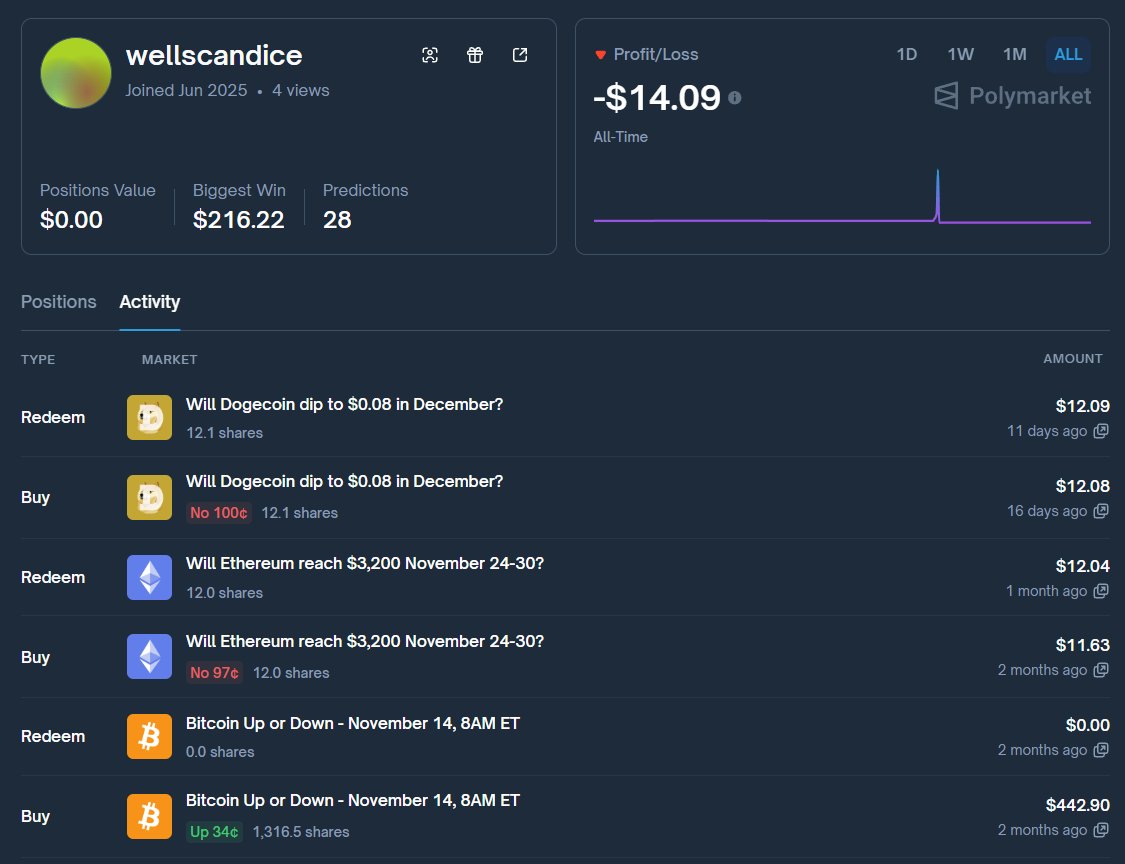The image size is (1125, 864).
Task: Click the scan/QR profile icon
Action: tap(430, 55)
